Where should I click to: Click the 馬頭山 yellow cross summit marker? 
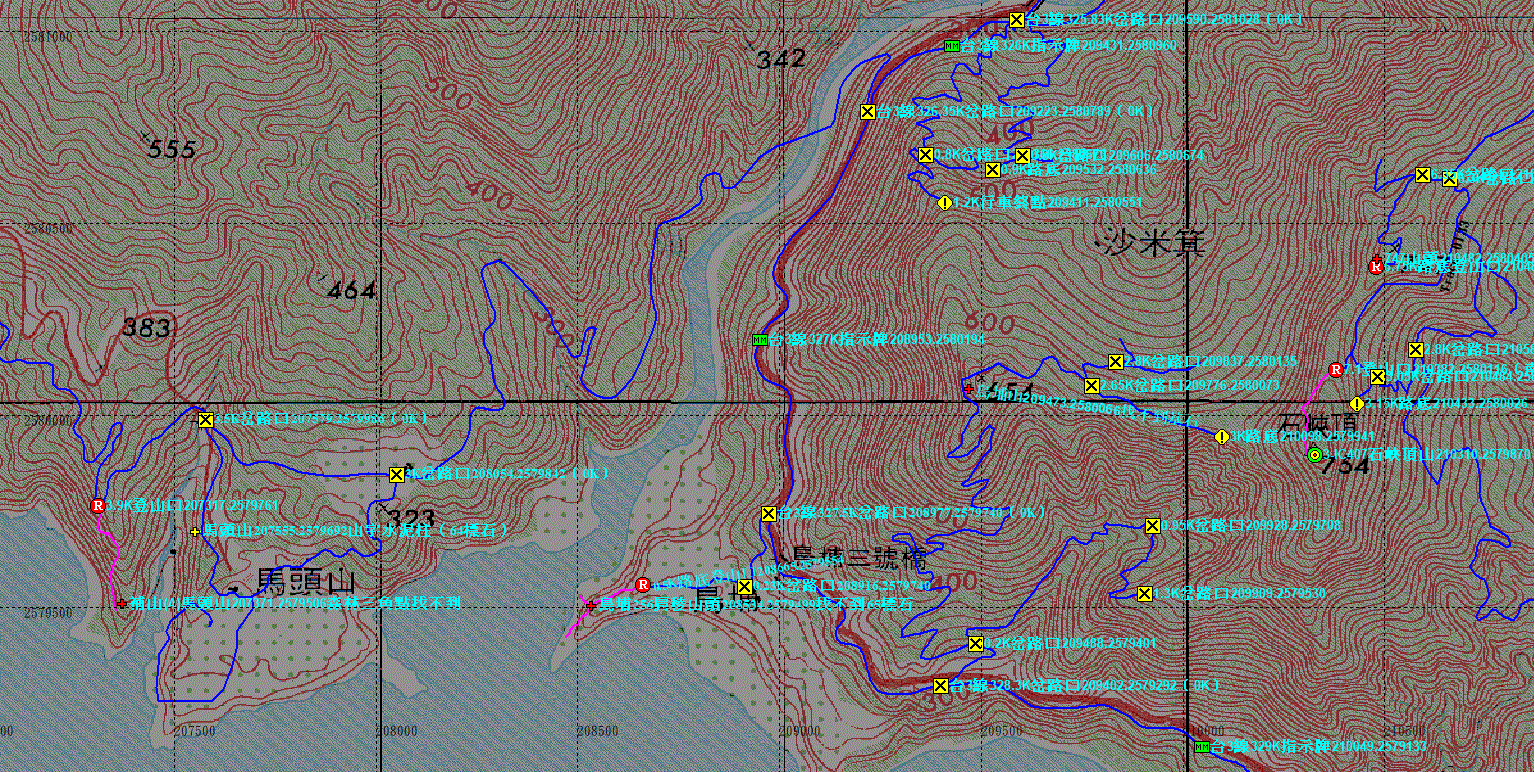pyautogui.click(x=194, y=531)
